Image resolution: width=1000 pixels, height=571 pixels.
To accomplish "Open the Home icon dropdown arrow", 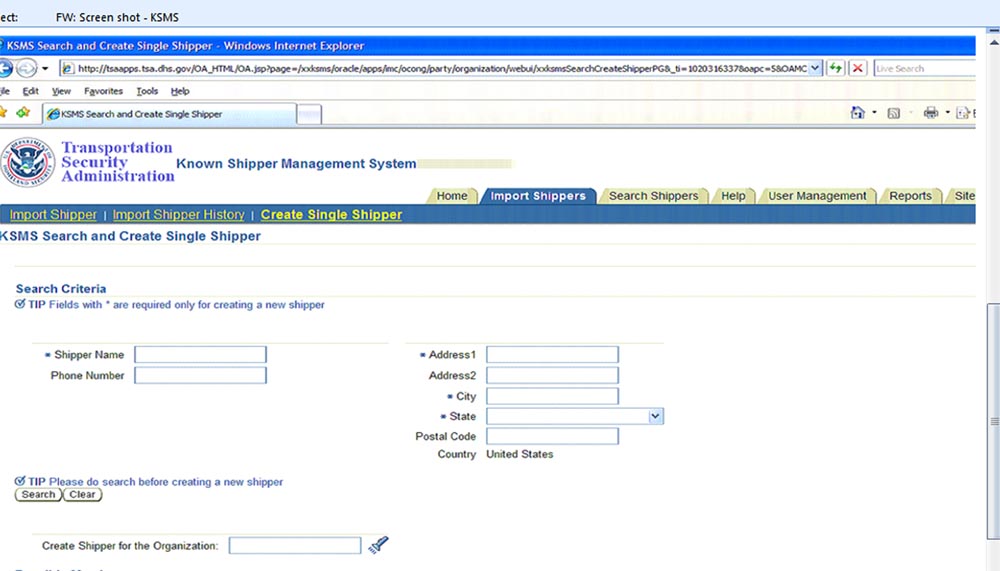I will click(x=874, y=113).
